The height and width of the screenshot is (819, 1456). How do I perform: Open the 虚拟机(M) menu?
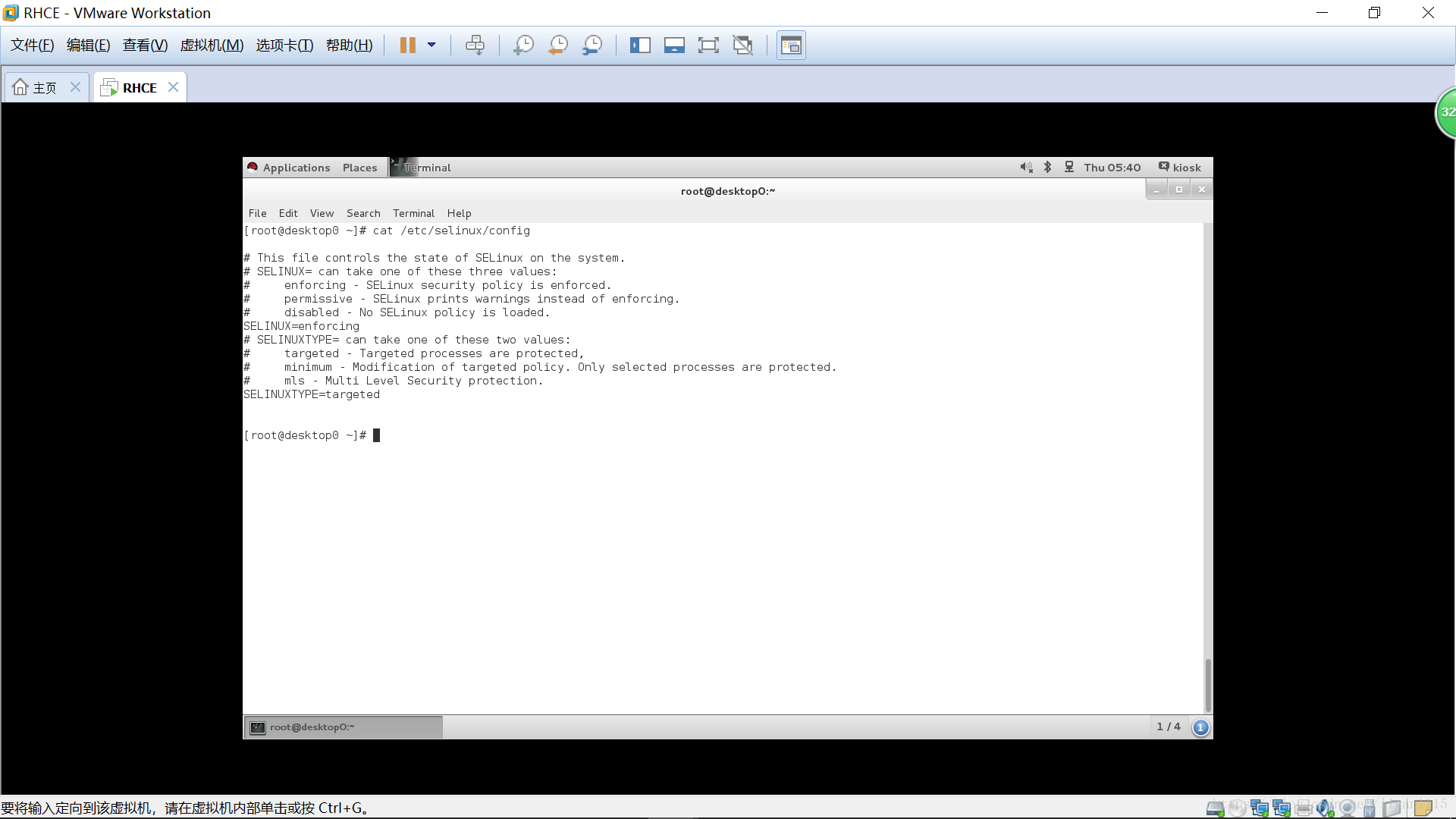[x=212, y=45]
